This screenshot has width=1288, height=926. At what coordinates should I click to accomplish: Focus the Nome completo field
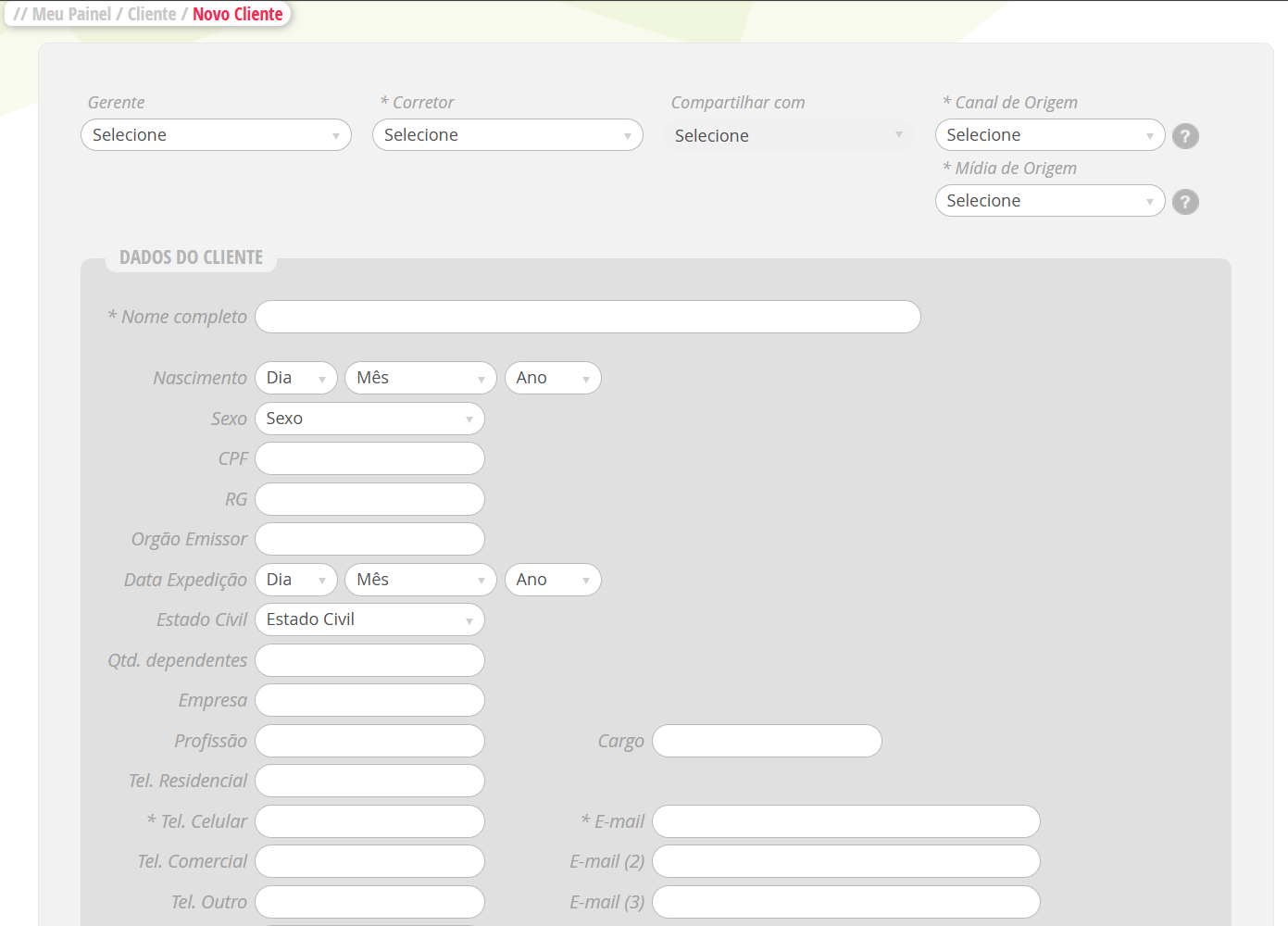point(588,317)
